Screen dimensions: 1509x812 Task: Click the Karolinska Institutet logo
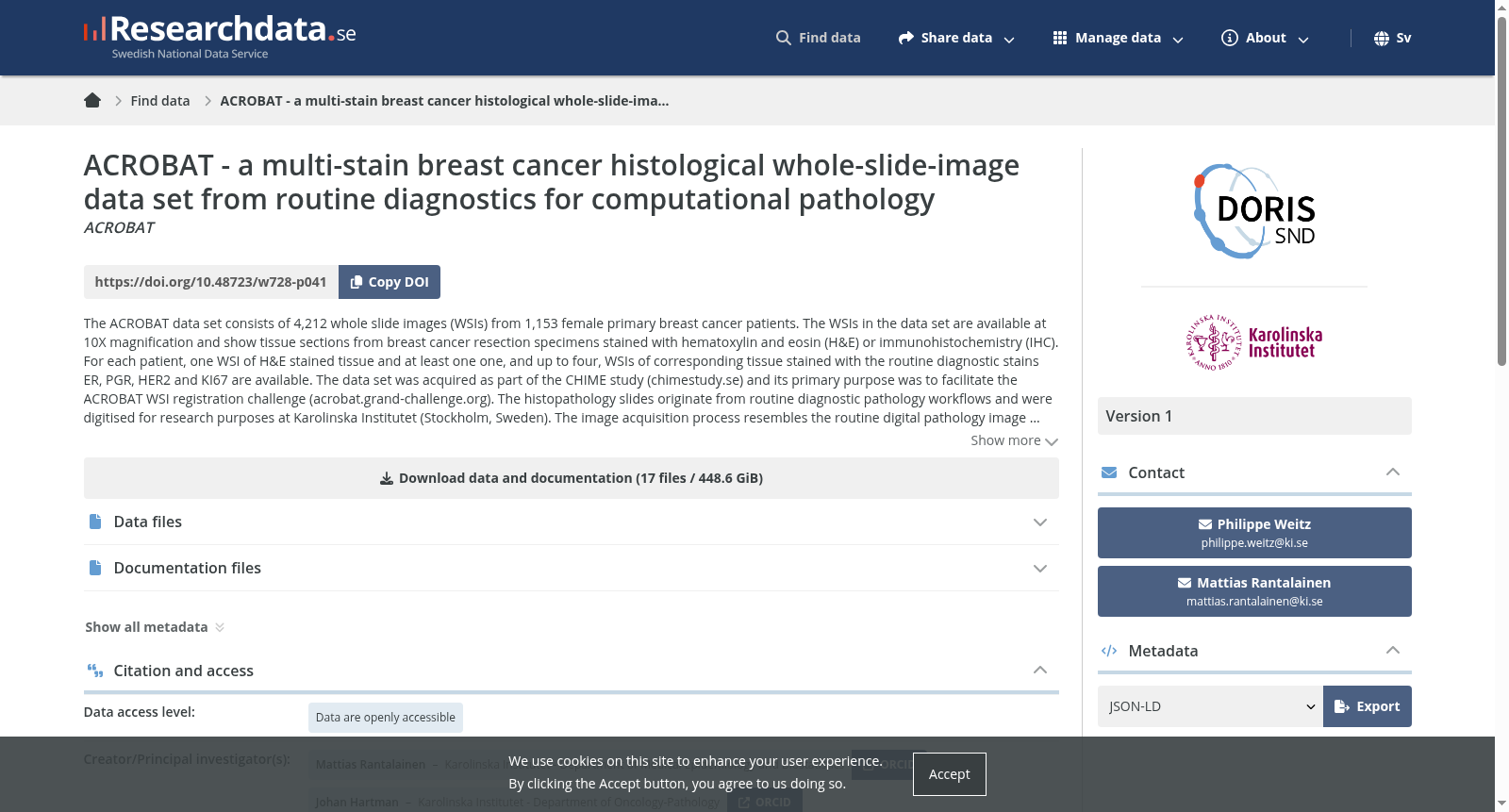point(1254,342)
